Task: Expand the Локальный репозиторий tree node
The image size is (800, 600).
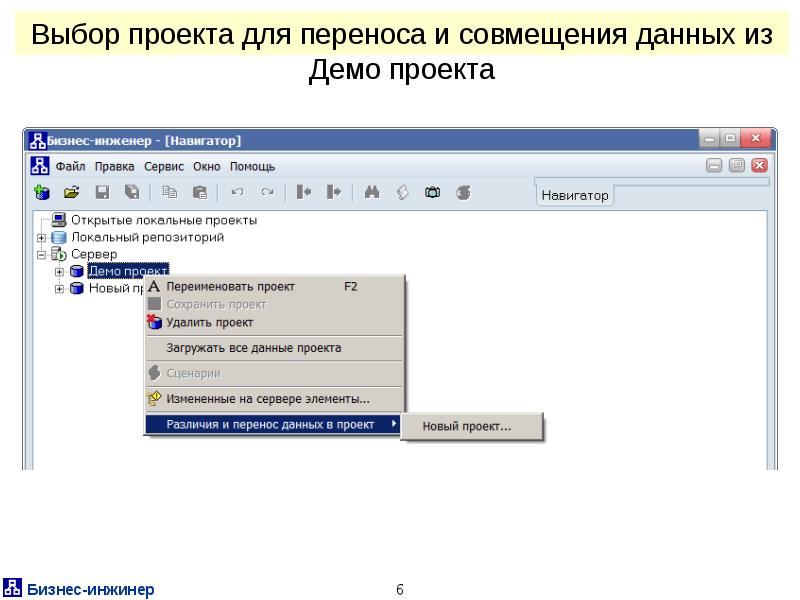Action: 42,238
